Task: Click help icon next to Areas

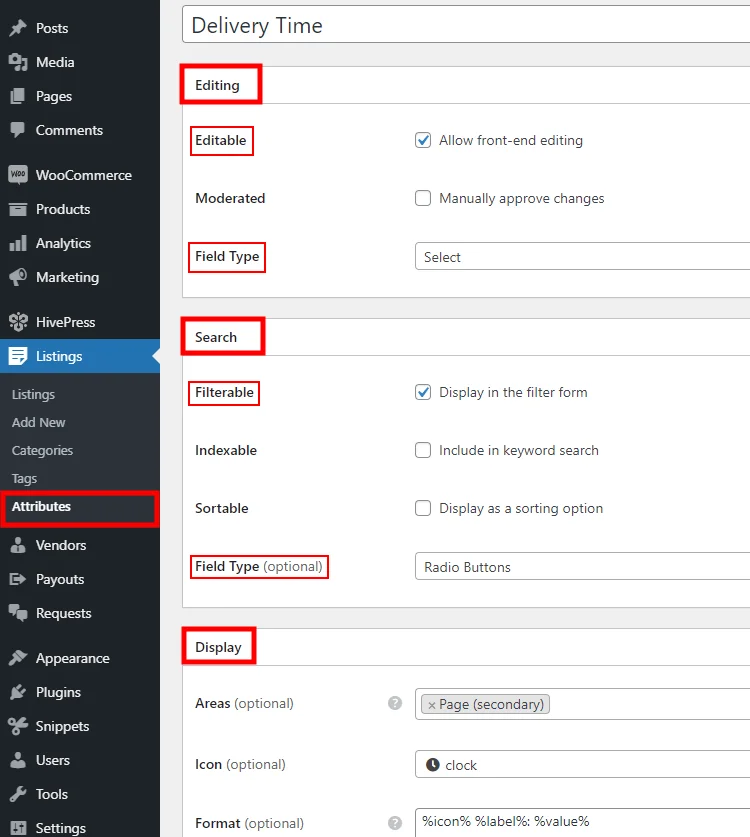Action: (395, 703)
